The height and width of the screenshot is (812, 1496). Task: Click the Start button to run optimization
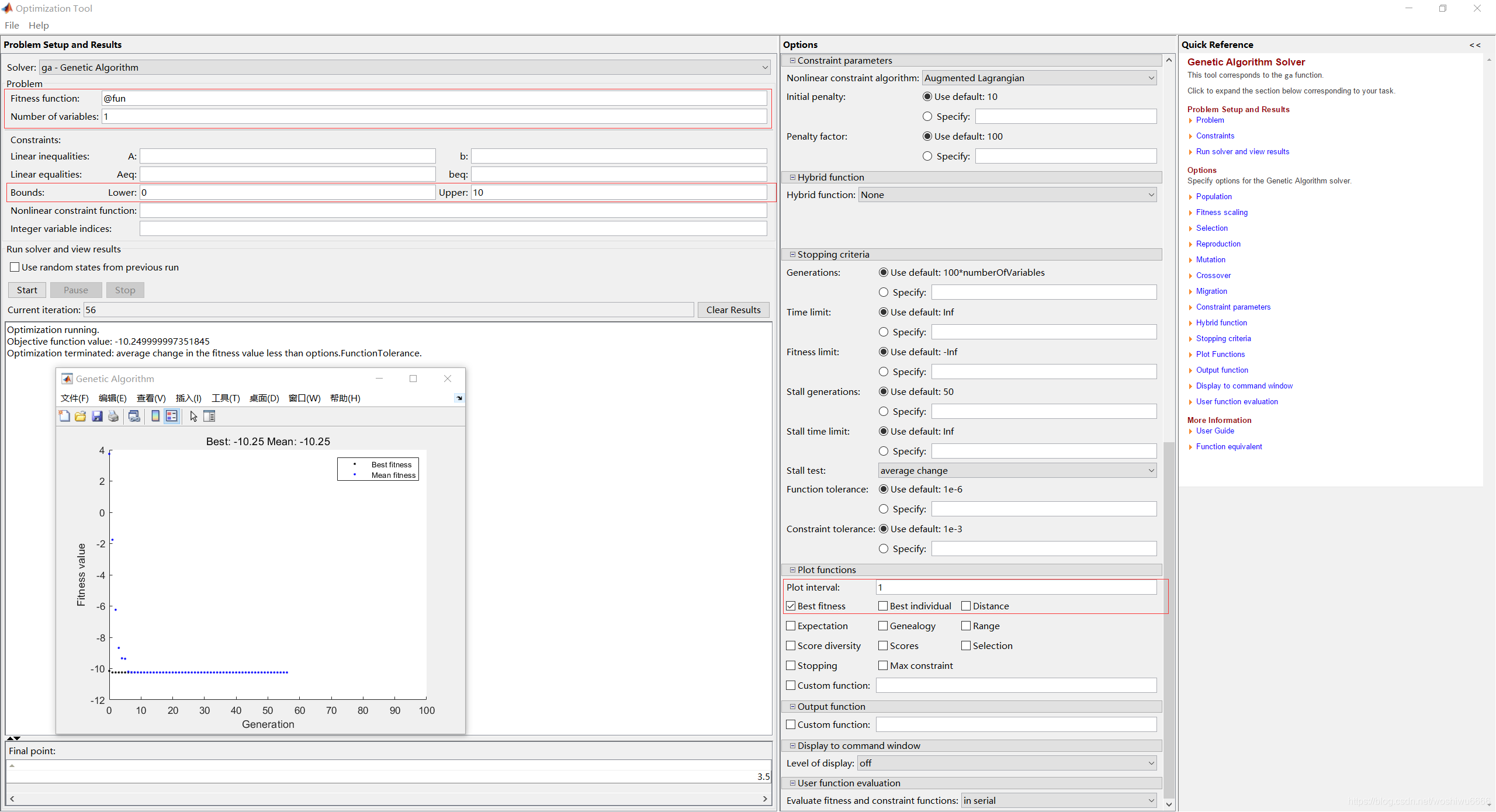[27, 289]
